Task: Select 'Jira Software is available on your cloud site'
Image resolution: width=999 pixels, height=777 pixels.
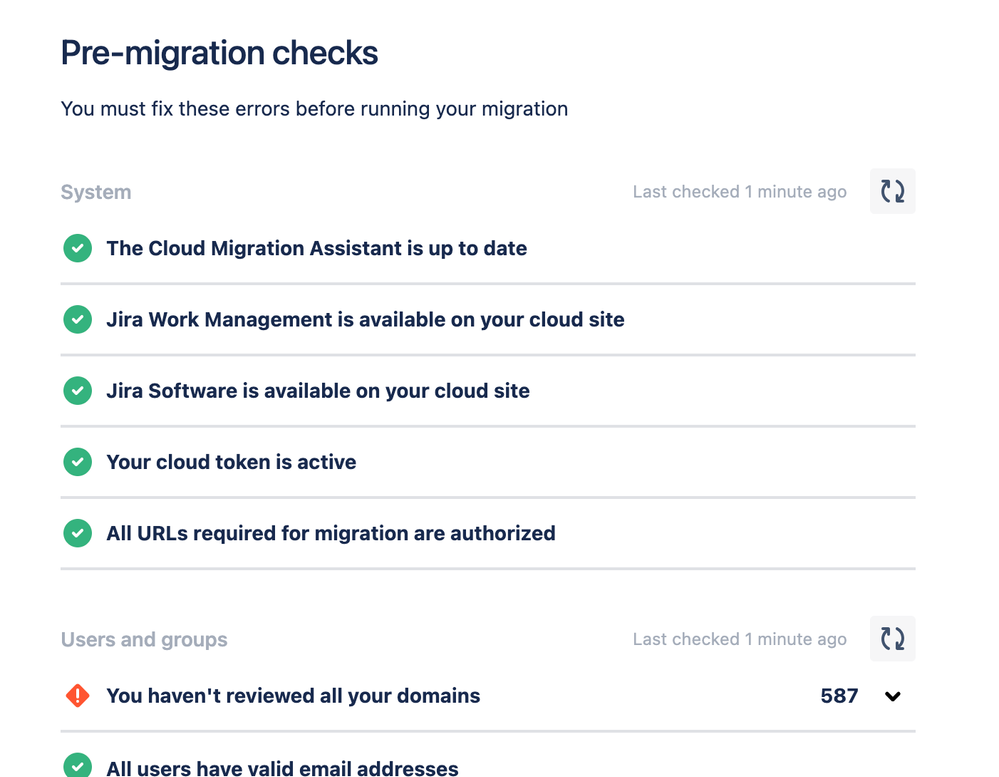Action: tap(318, 391)
